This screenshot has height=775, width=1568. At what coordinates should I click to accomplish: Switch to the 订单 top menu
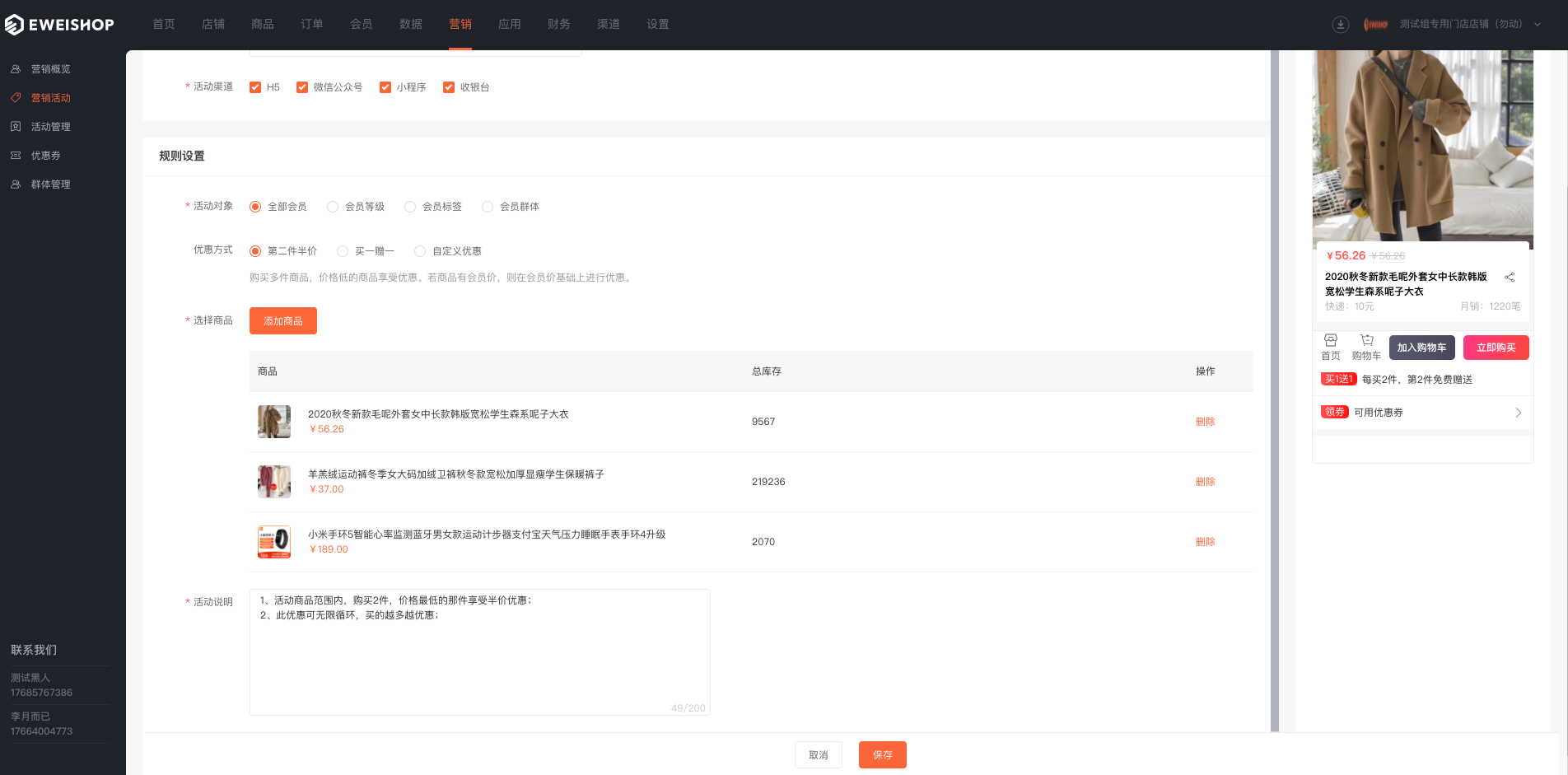pos(312,25)
